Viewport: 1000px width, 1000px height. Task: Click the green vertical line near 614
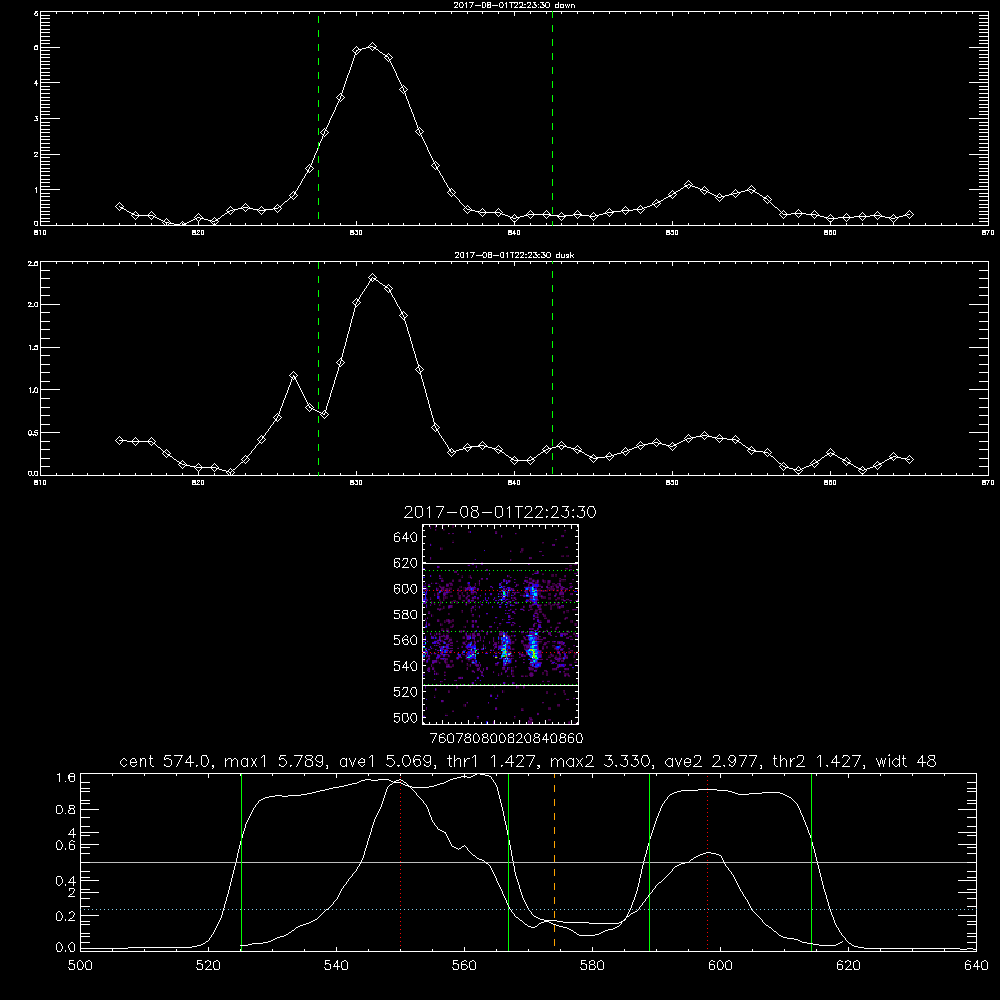point(811,861)
